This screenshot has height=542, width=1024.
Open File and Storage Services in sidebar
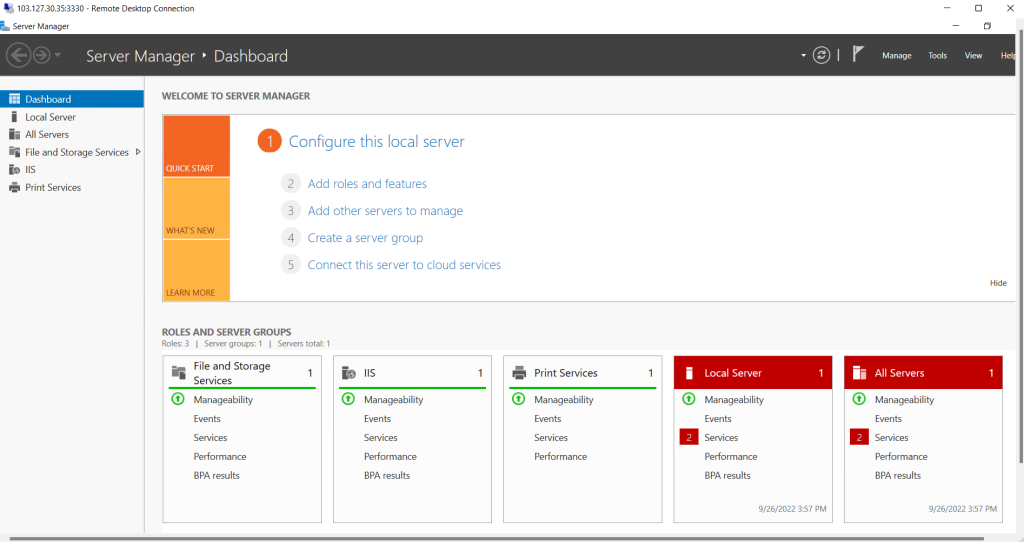point(76,152)
